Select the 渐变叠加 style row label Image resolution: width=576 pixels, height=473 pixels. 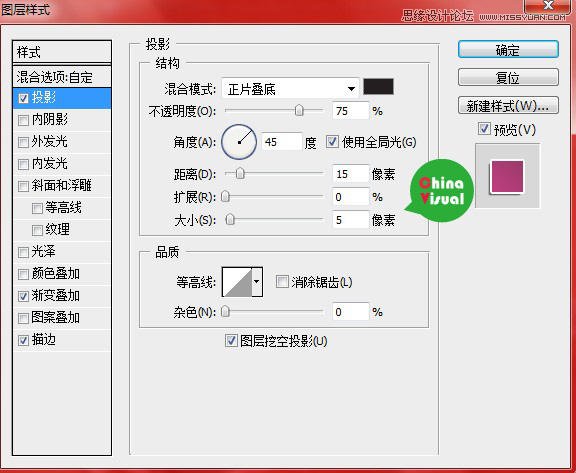click(55, 296)
